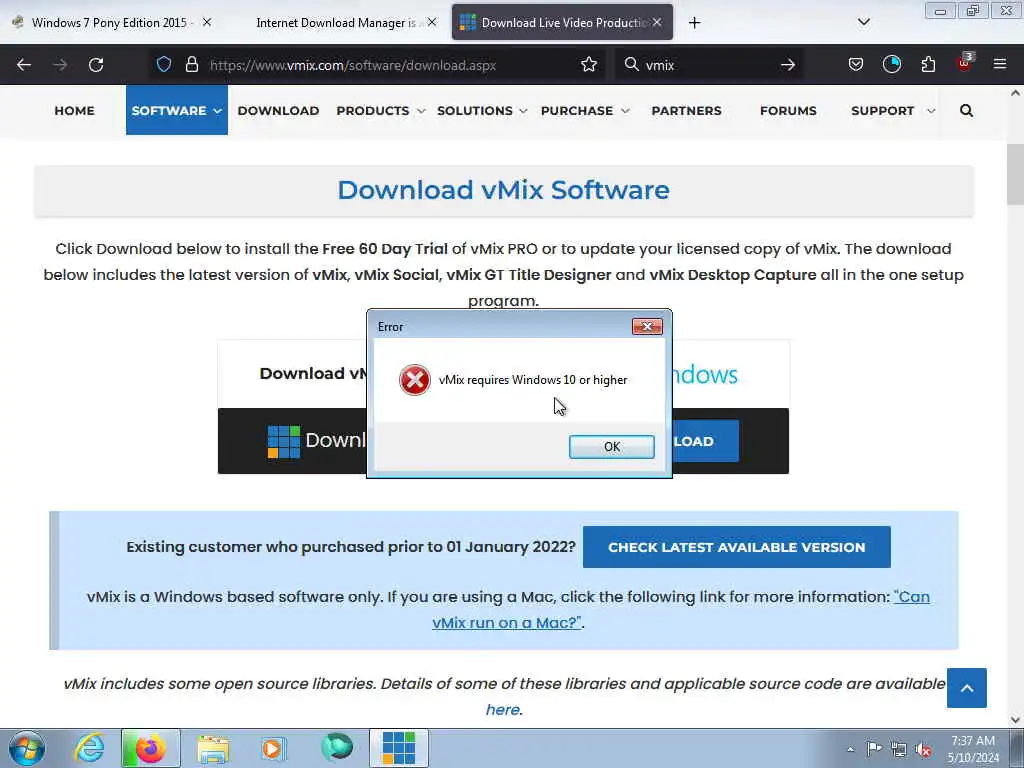The height and width of the screenshot is (768, 1024).
Task: Open Windows Explorer folder from the taskbar
Action: pyautogui.click(x=213, y=749)
